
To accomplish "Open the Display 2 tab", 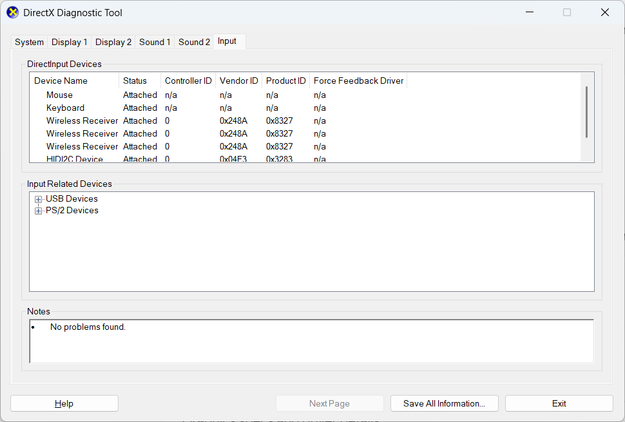I will 113,42.
